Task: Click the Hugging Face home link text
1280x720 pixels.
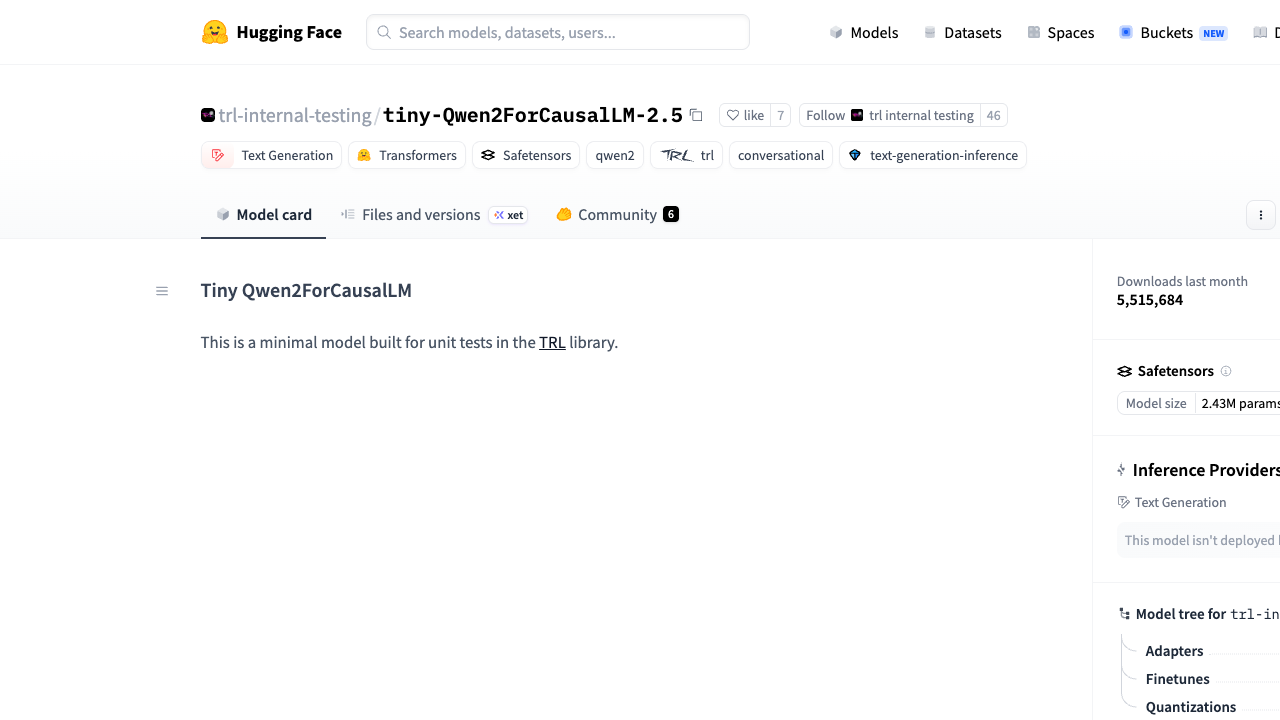Action: pyautogui.click(x=289, y=32)
